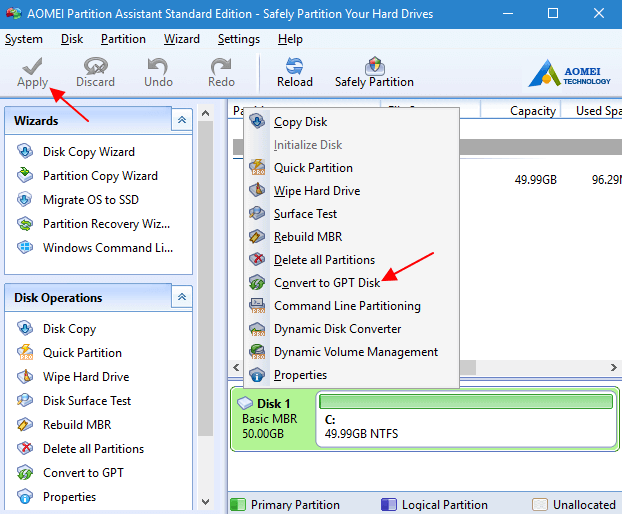This screenshot has height=514, width=622.
Task: Click Disk 1 Basic MBR block
Action: tap(273, 419)
